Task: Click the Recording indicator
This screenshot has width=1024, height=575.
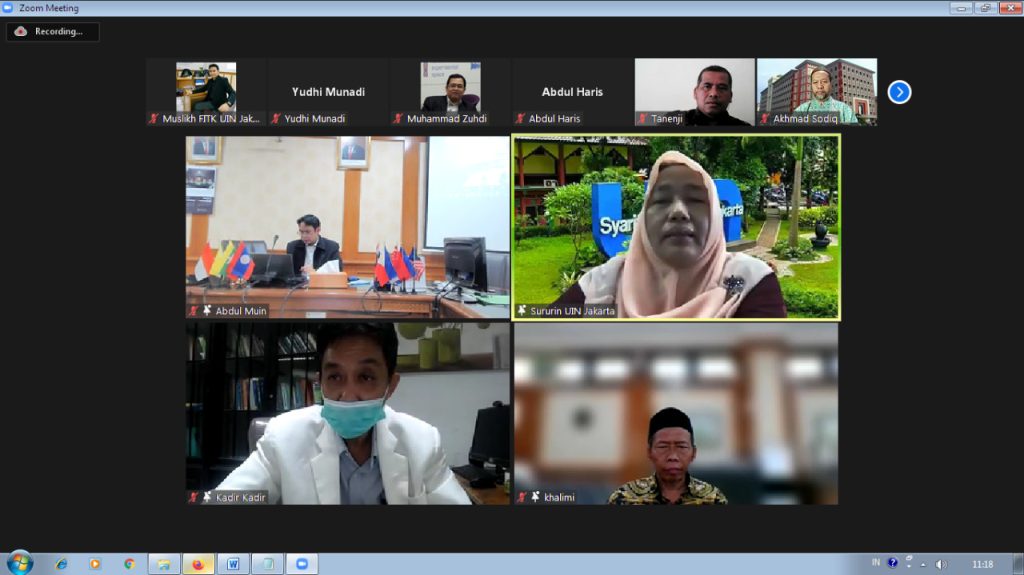Action: click(53, 32)
